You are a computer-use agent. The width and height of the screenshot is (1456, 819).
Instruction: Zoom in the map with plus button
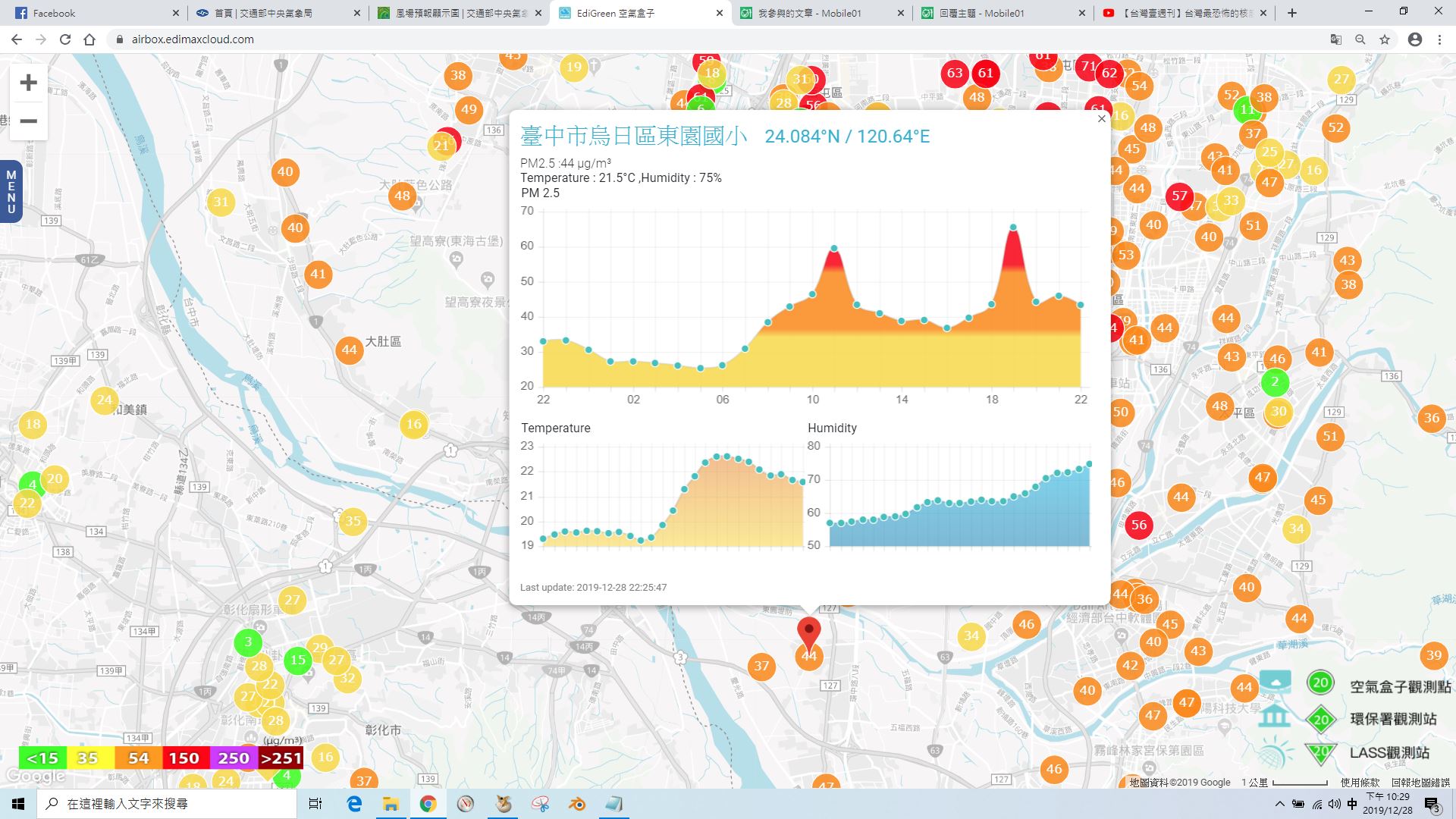coord(28,83)
